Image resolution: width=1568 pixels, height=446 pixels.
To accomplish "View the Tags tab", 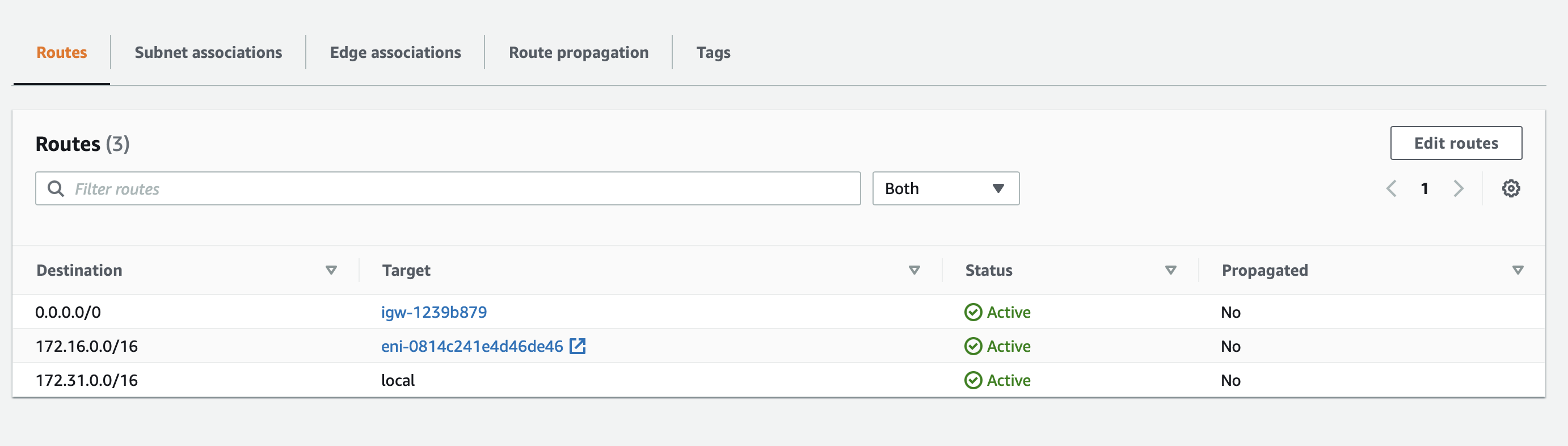I will (x=713, y=53).
